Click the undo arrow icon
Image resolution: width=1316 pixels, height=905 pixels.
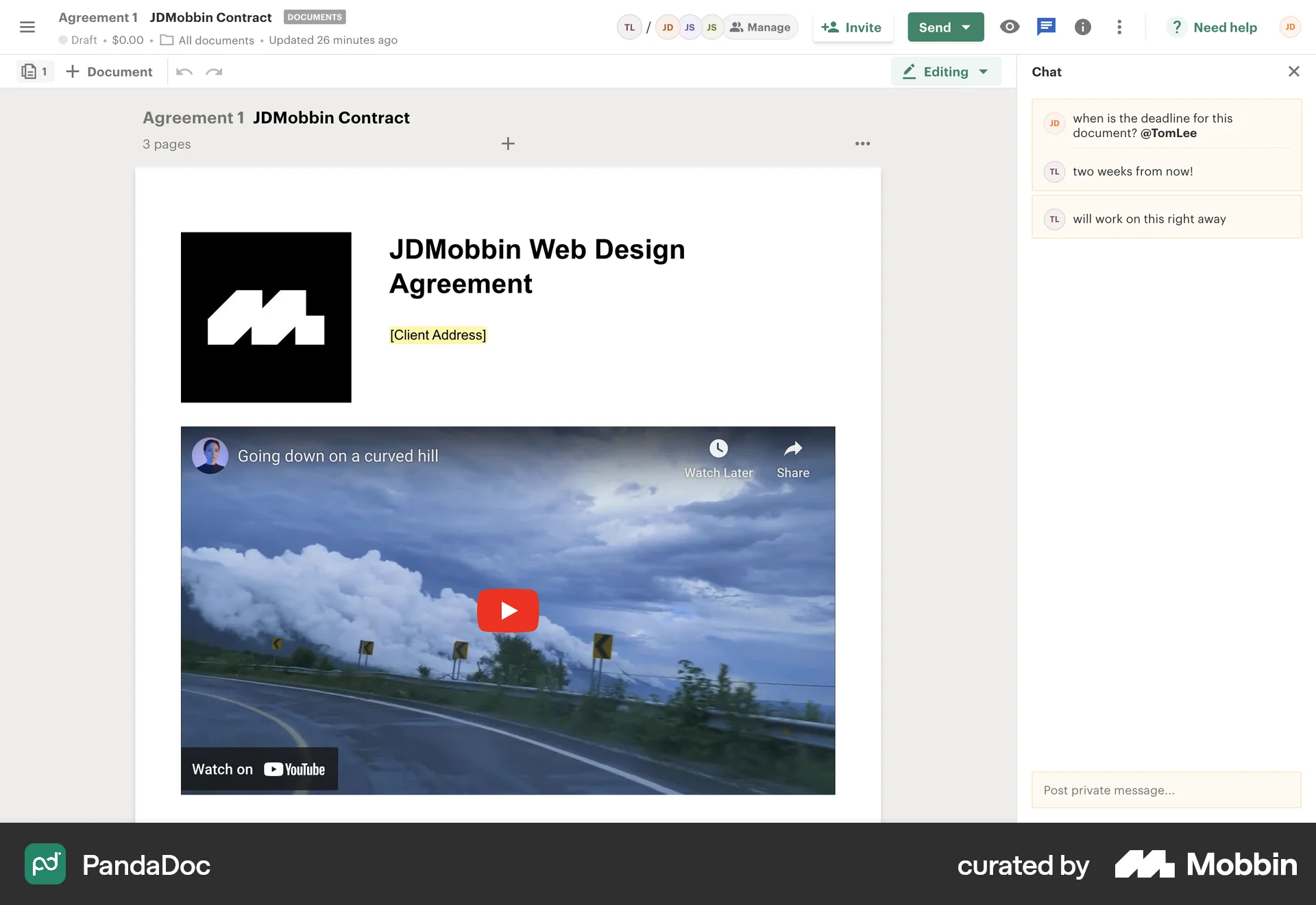184,72
